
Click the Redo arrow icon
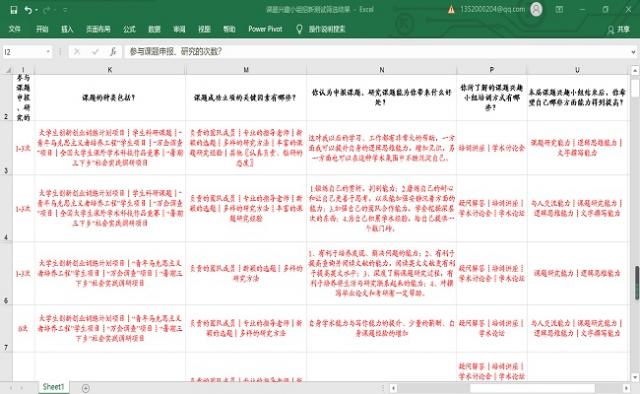(47, 10)
